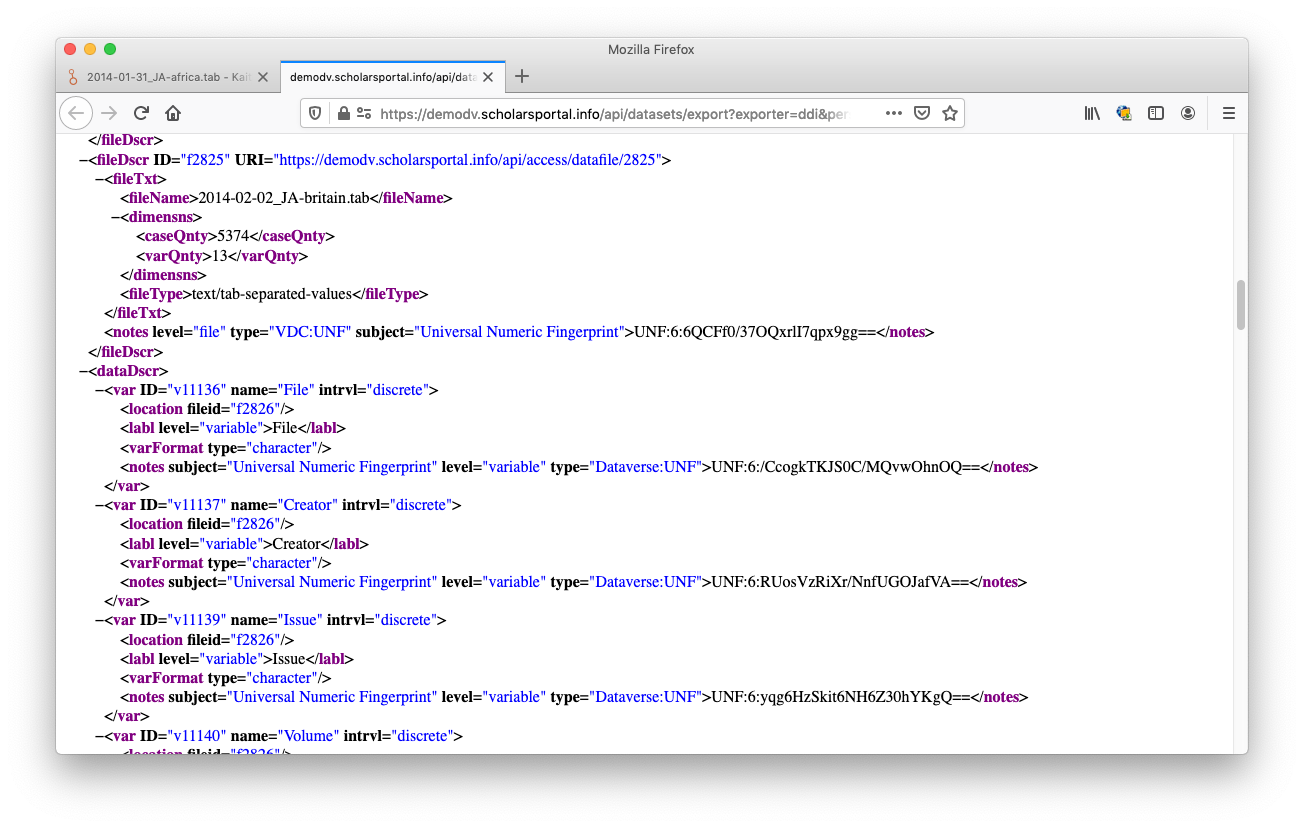This screenshot has width=1304, height=828.
Task: Select the demodv.scholarsportal.info tab
Action: point(392,77)
